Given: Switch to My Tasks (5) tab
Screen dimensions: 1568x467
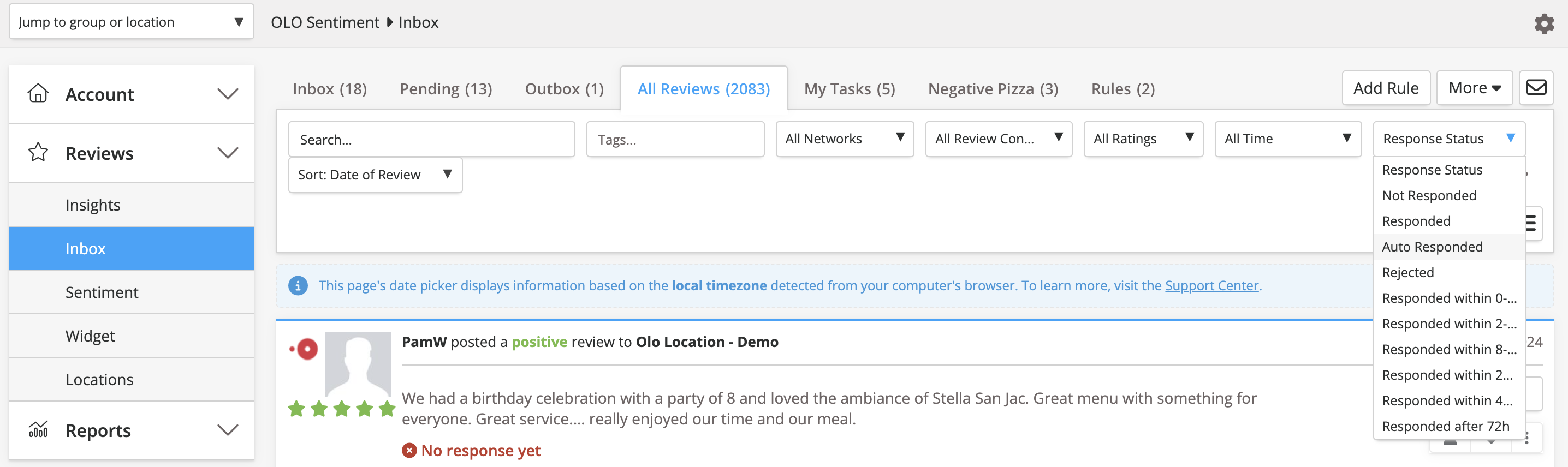Looking at the screenshot, I should click(x=849, y=89).
